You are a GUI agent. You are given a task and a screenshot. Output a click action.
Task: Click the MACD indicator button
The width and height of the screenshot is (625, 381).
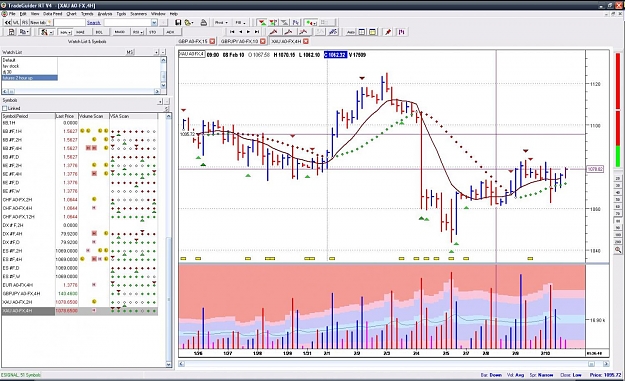120,32
